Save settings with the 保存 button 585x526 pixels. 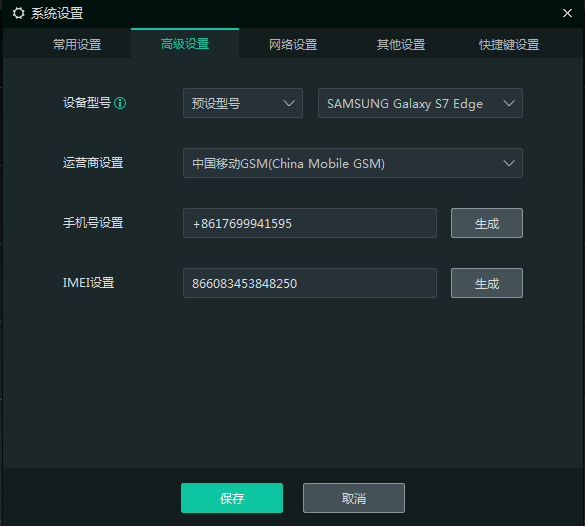232,498
